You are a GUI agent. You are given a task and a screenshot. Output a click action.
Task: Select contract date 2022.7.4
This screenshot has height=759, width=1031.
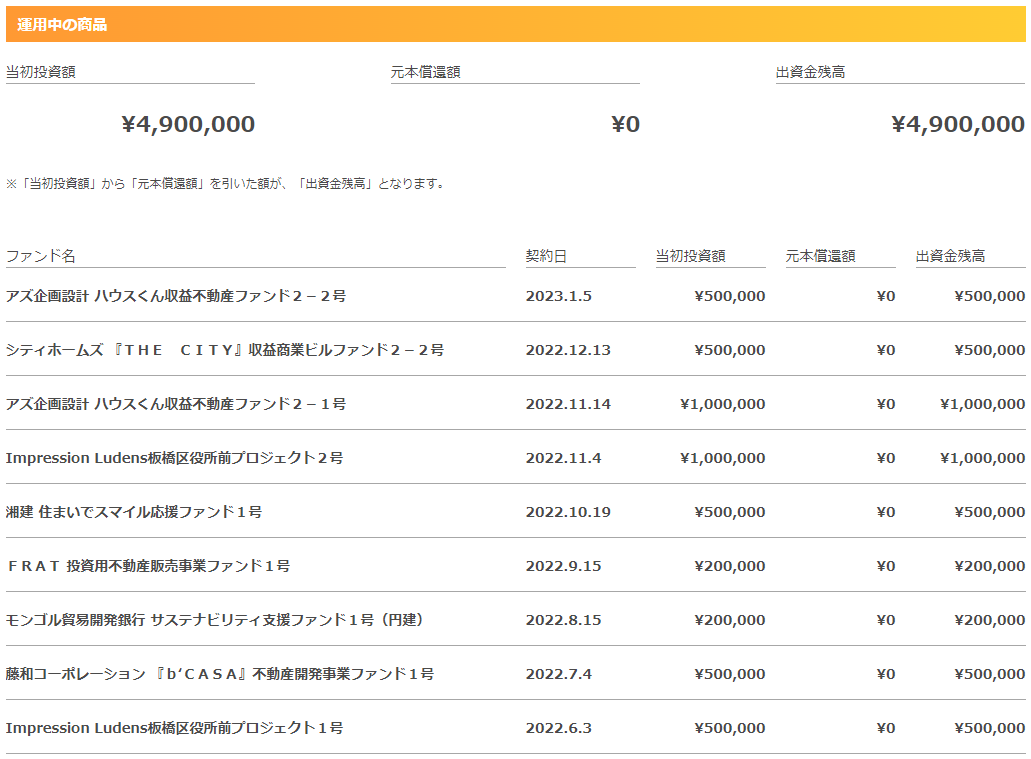pyautogui.click(x=558, y=673)
